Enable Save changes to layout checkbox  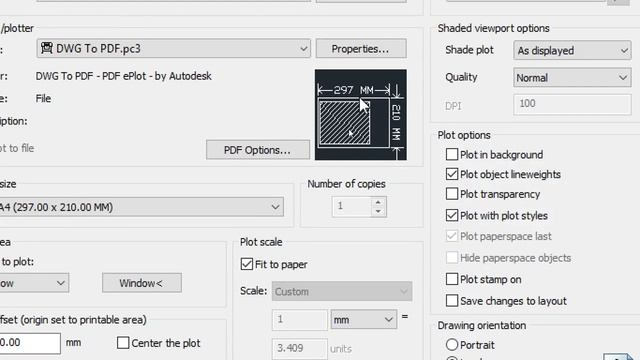452,301
